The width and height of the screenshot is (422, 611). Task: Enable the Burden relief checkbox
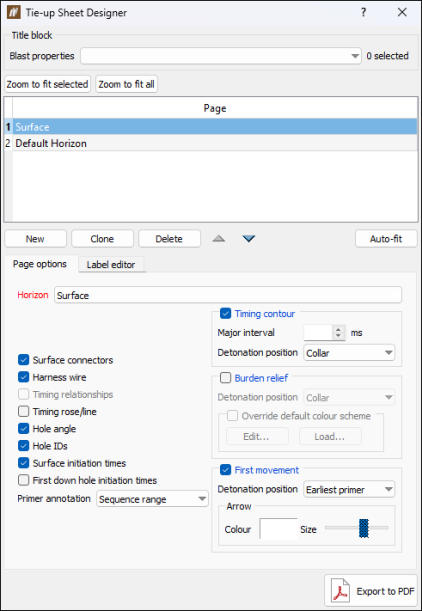226,378
